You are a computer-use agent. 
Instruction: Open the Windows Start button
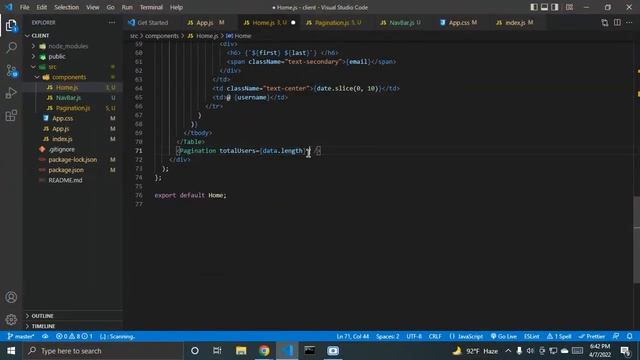pyautogui.click(x=11, y=351)
